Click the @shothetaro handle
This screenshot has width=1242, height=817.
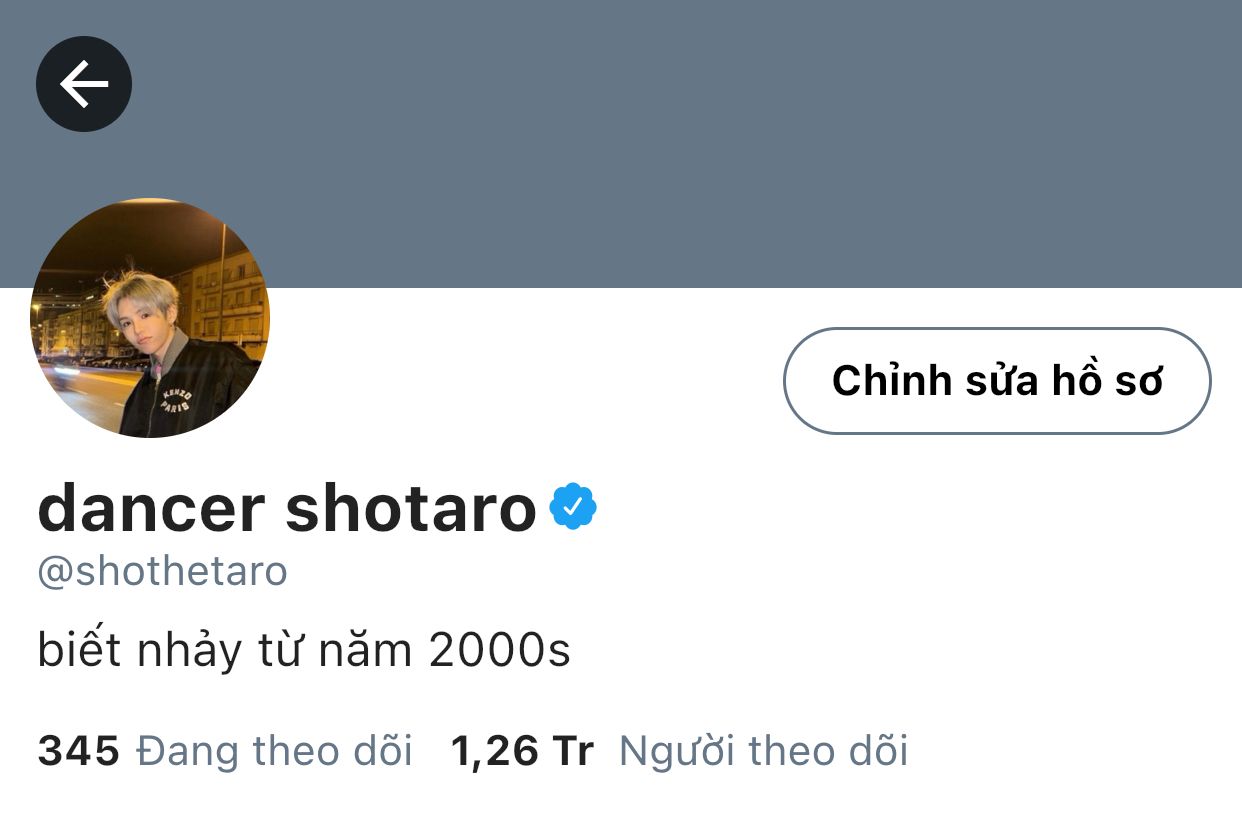(162, 572)
